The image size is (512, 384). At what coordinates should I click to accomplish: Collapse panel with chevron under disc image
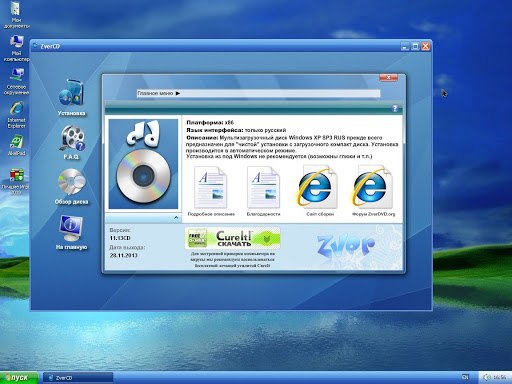[x=176, y=218]
